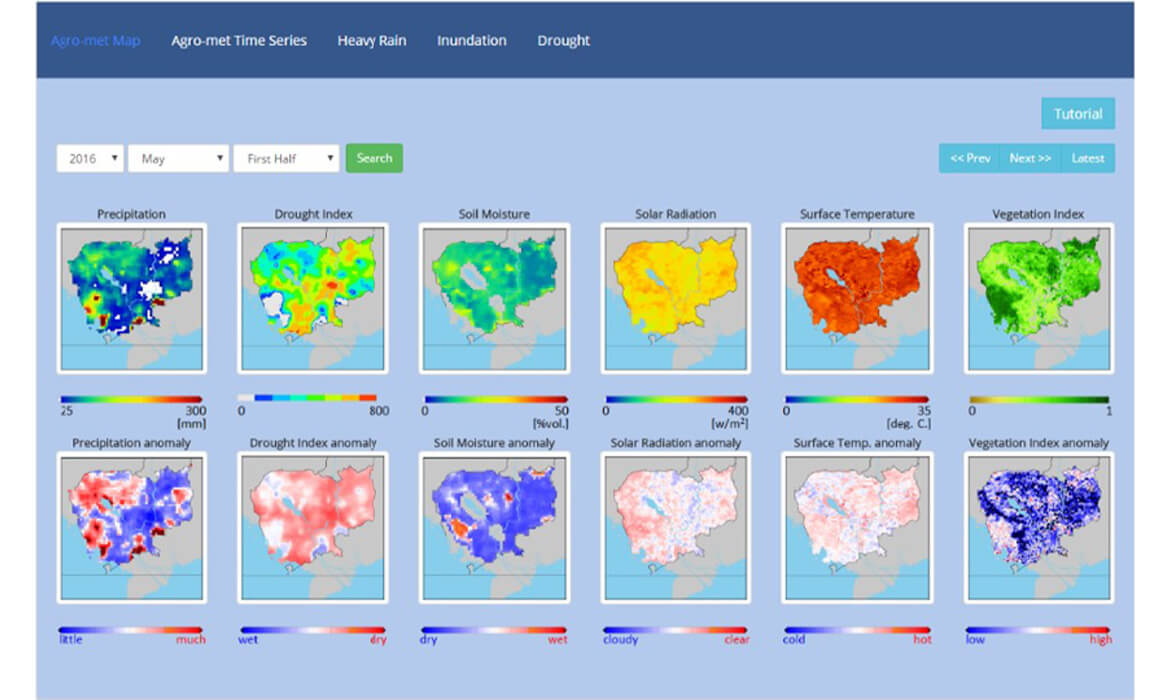Screen dimensions: 1170x700
Task: Click the Precipitation color scale bar
Action: pyautogui.click(x=131, y=399)
